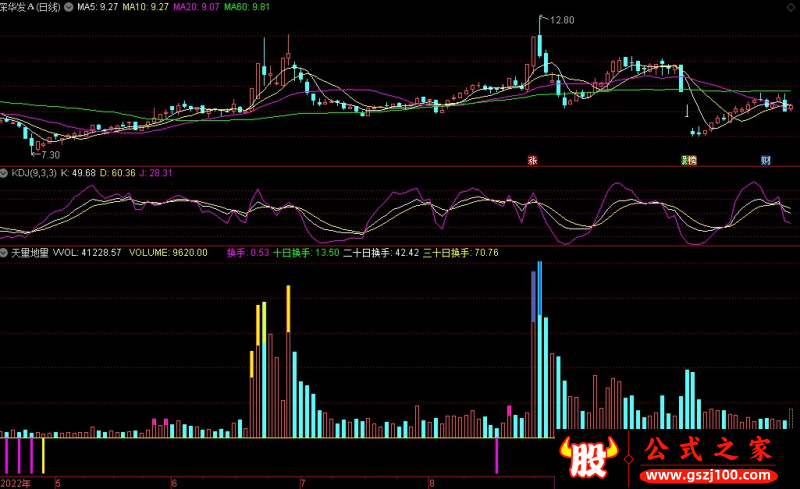Click the MA10: 9.27 label

[x=145, y=7]
